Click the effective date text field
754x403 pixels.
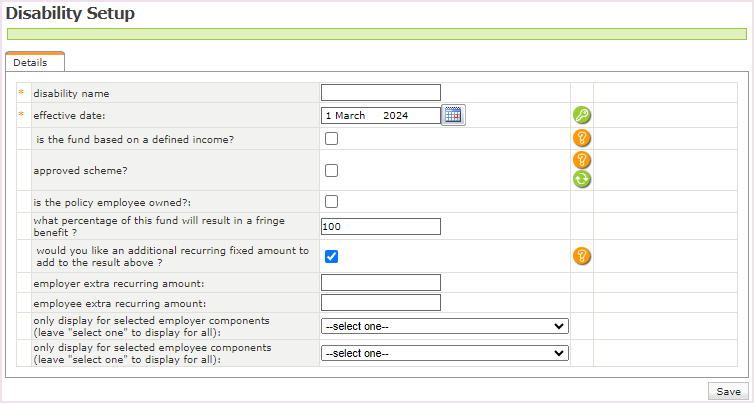(x=380, y=115)
